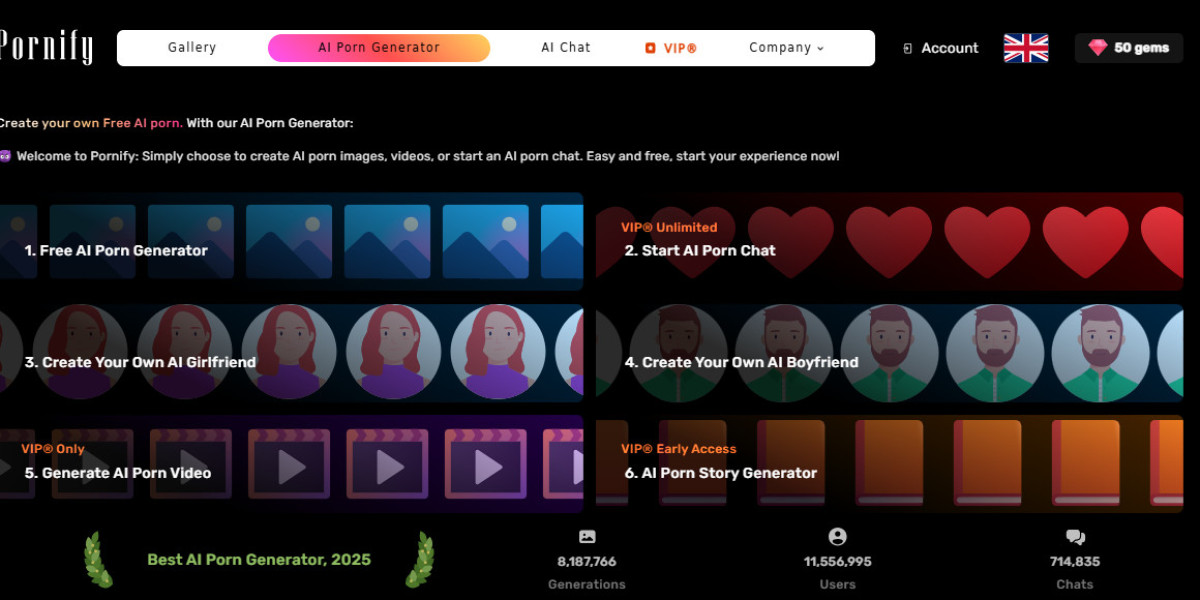The image size is (1200, 600).
Task: Select the highlighted AI Porn Generator tab
Action: [378, 47]
